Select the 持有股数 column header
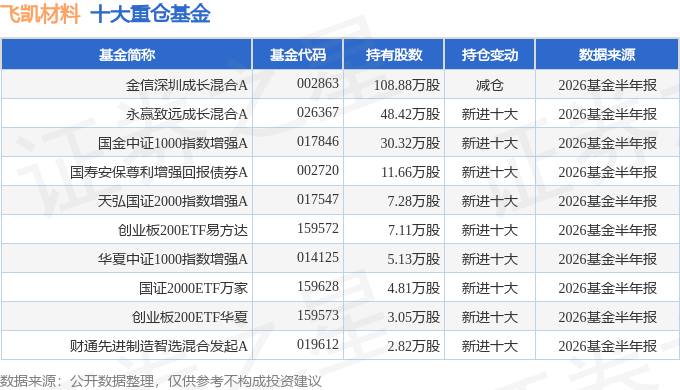 (x=394, y=55)
